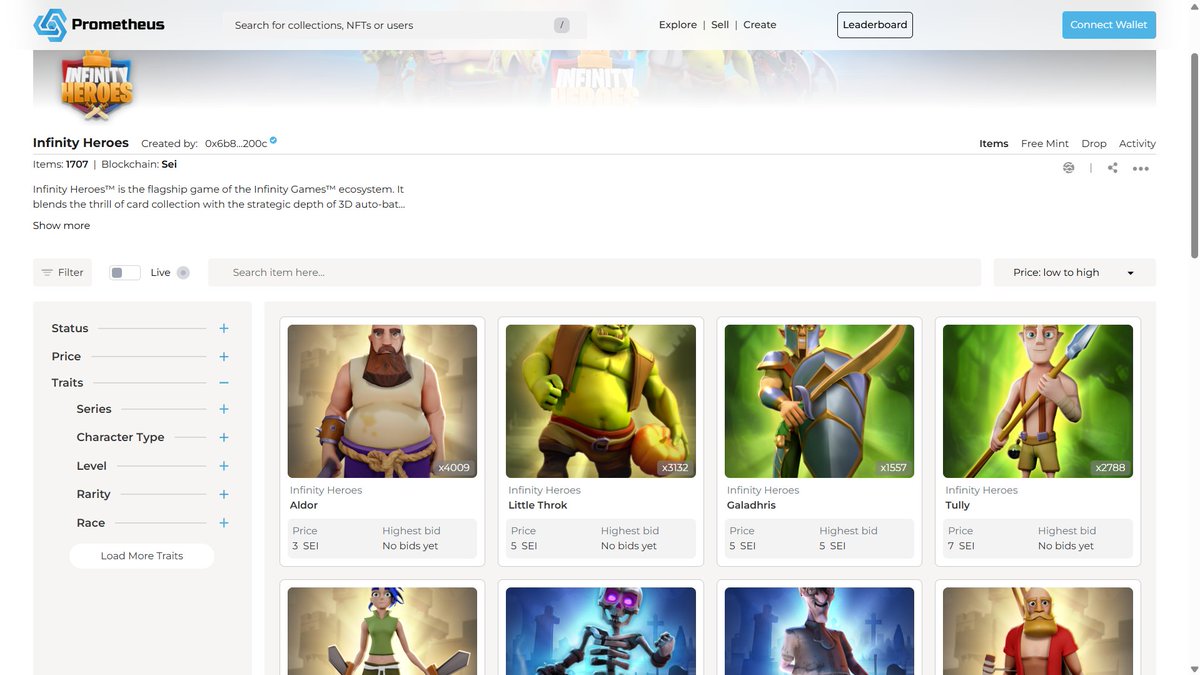Collapse the Traits filter section

point(224,383)
